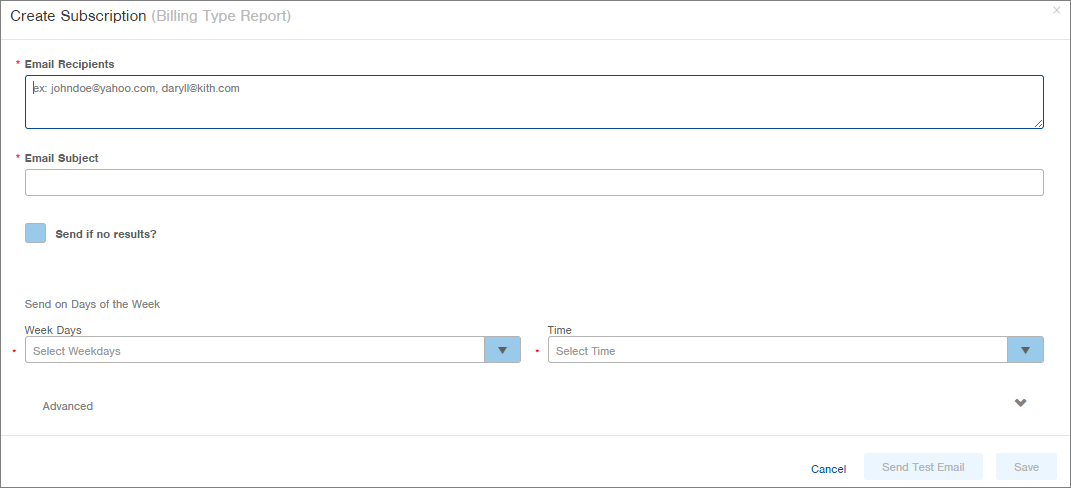Click the Advanced section label
Image resolution: width=1071 pixels, height=488 pixels.
(68, 406)
